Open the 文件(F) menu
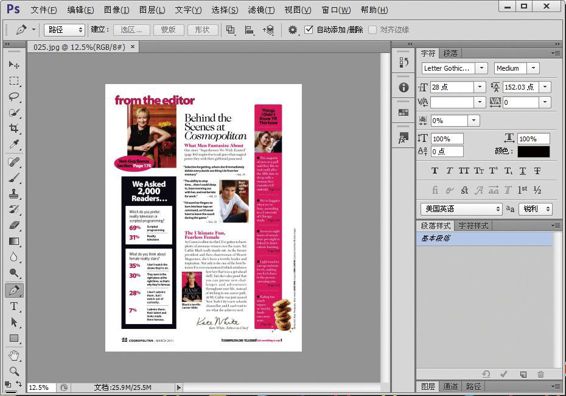Screen dimensions: 566x396 [44, 10]
